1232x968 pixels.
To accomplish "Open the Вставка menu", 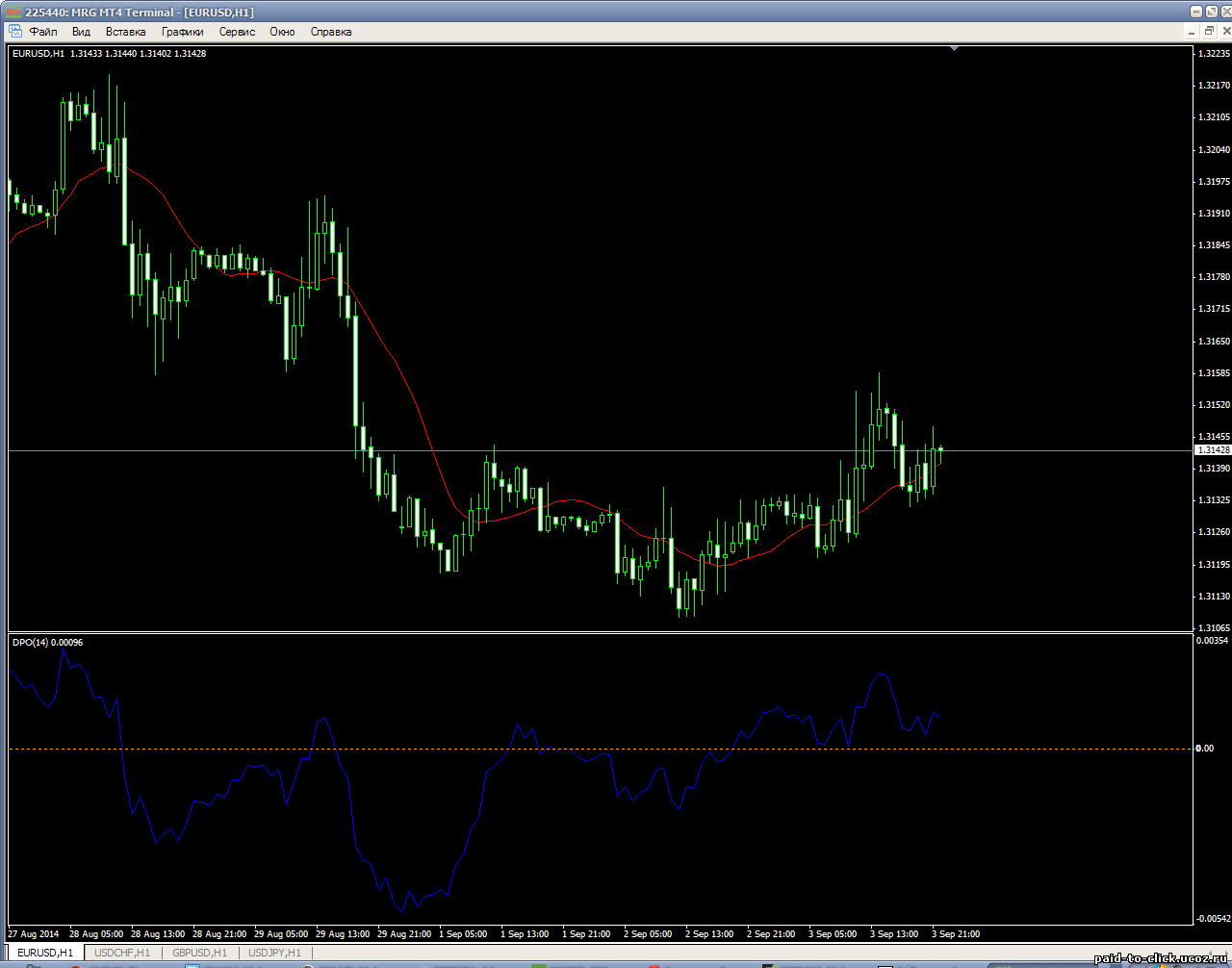I will point(126,32).
